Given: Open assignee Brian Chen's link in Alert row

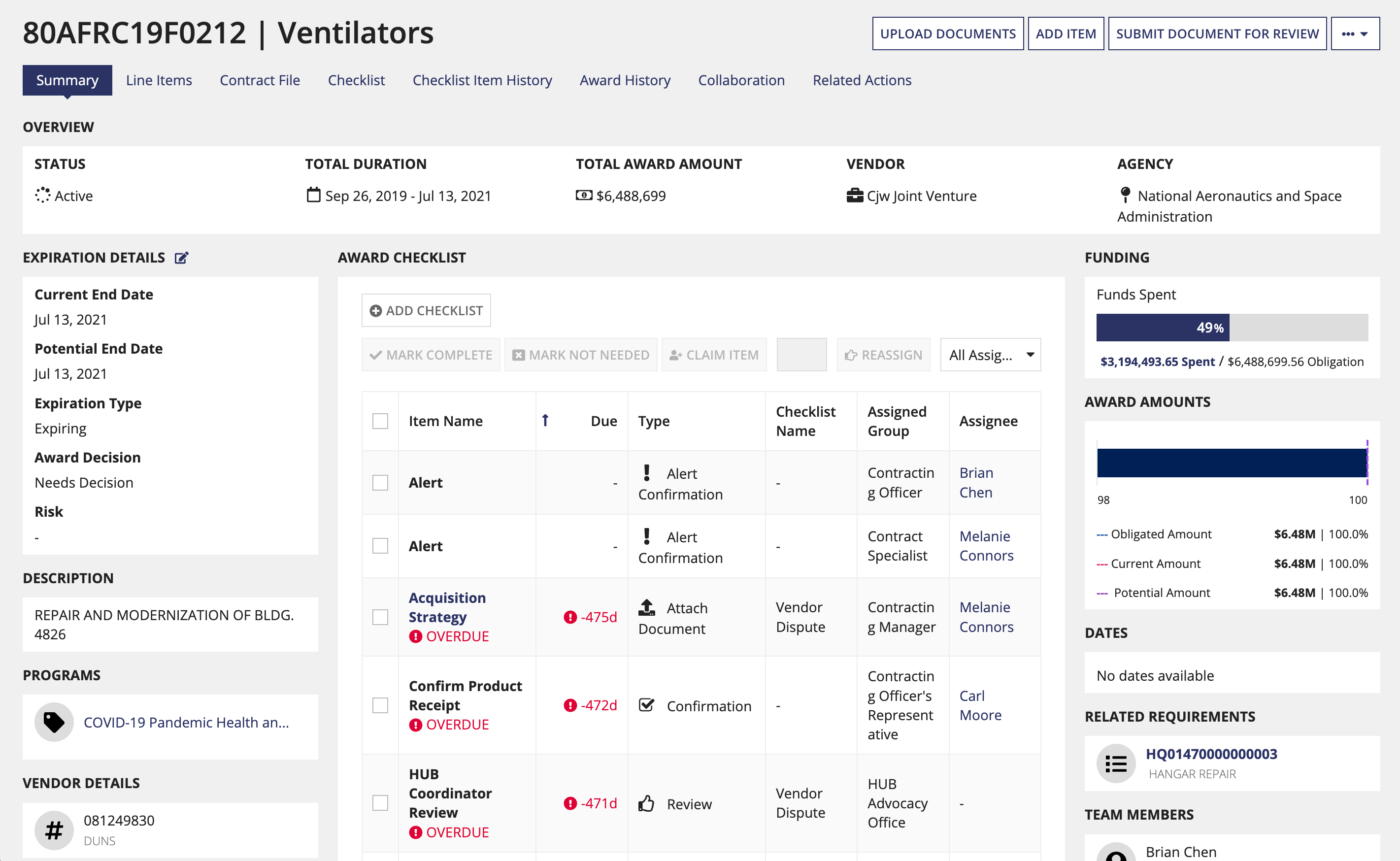Looking at the screenshot, I should point(976,483).
